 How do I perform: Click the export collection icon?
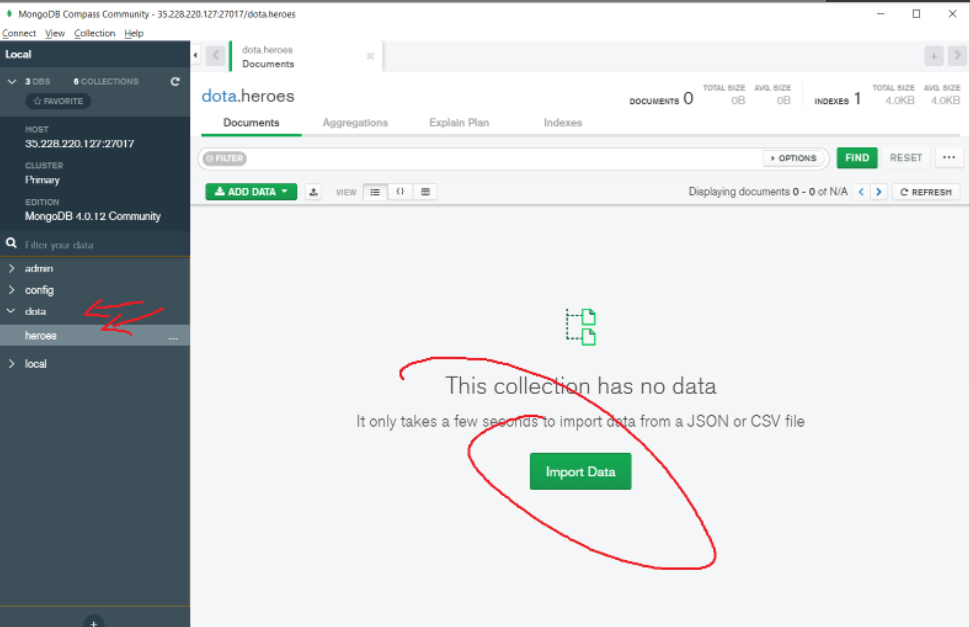pyautogui.click(x=314, y=192)
